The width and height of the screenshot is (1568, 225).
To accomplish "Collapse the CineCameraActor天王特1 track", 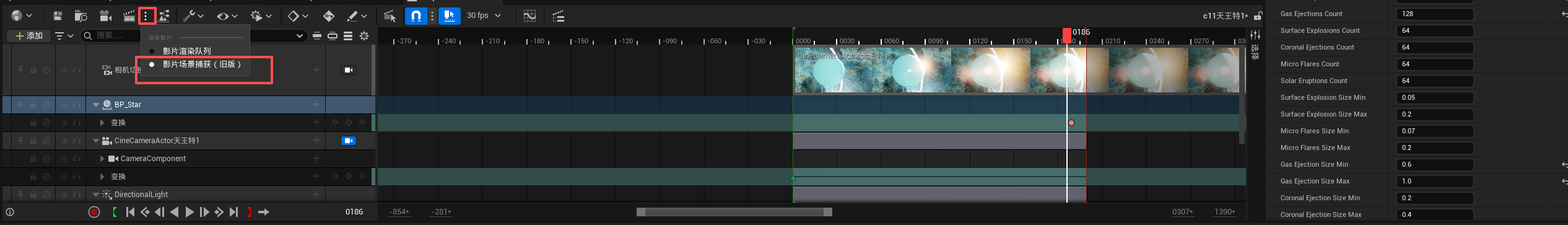I will click(x=96, y=141).
